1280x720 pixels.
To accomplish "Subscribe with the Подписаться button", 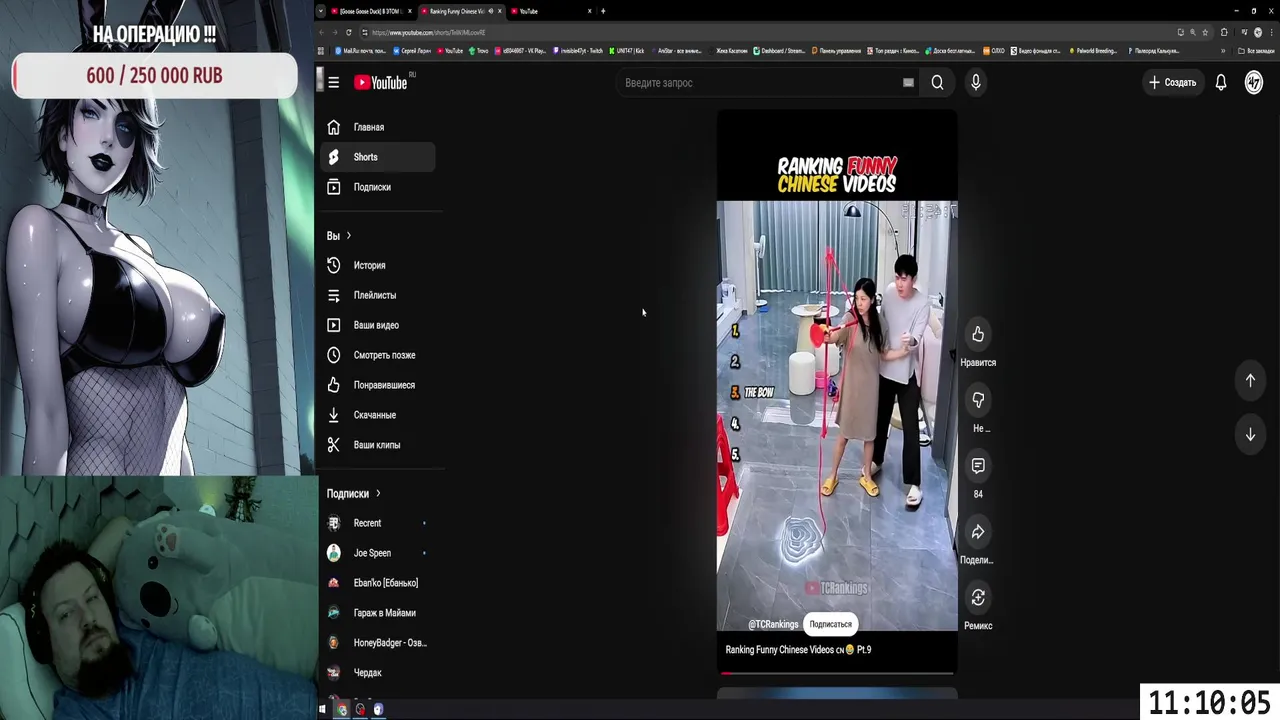I will click(831, 624).
